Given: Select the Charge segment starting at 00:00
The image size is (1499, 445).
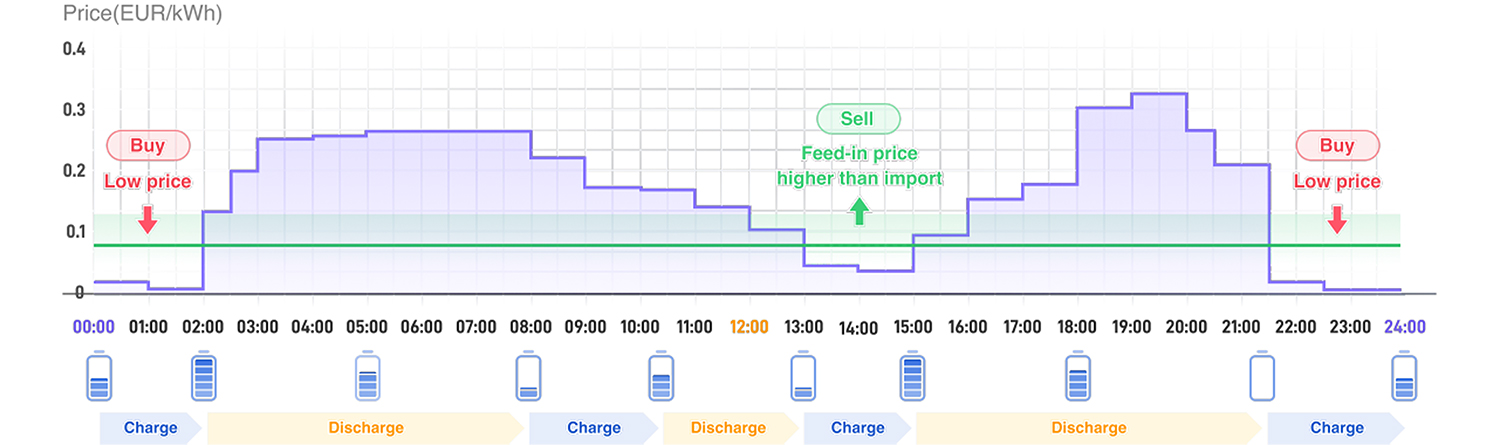Looking at the screenshot, I should coord(150,428).
